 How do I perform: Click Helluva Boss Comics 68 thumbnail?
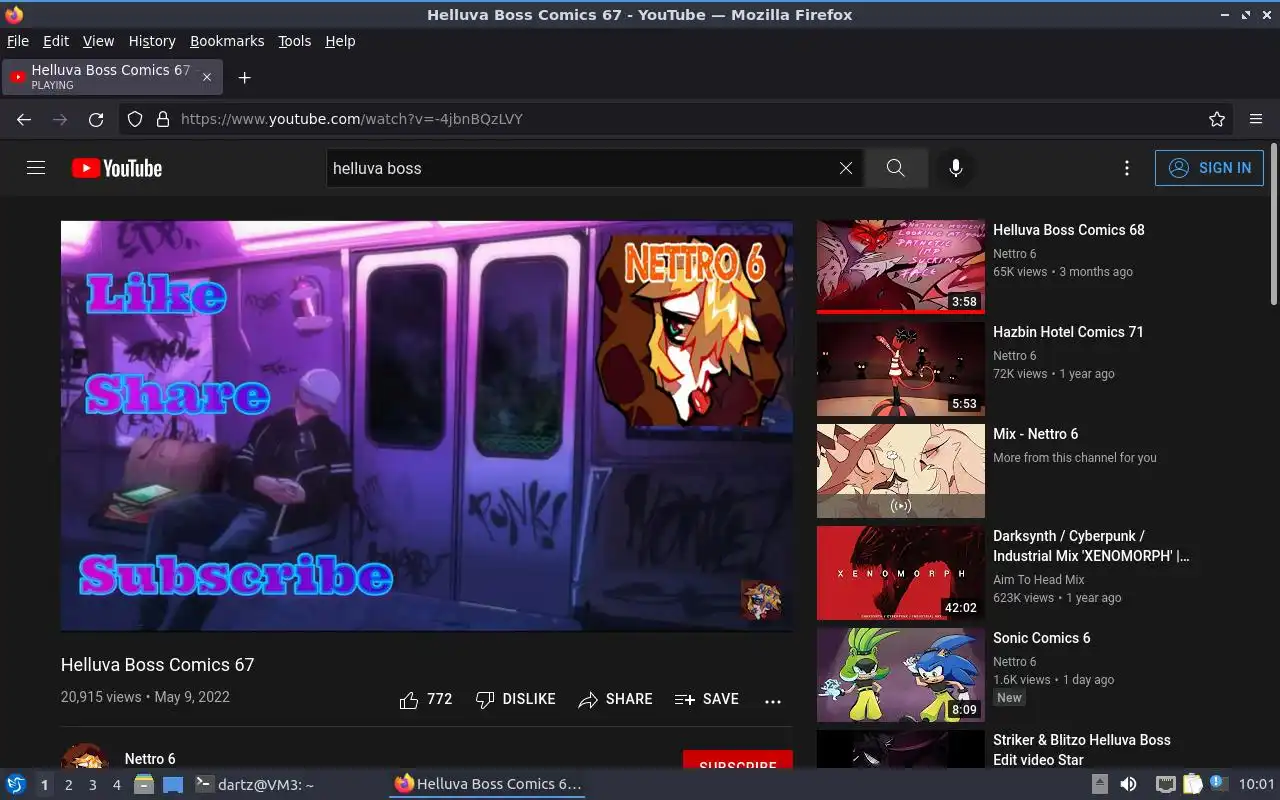(901, 267)
